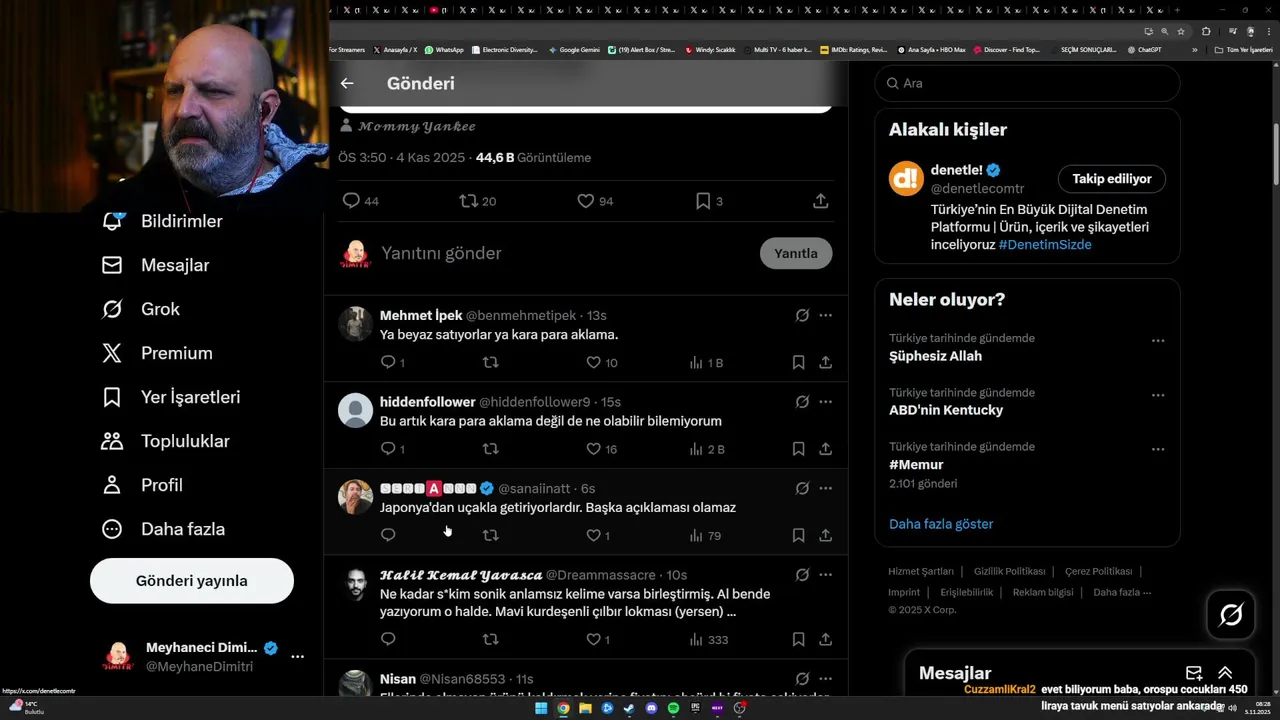Repost Mehmet İpek's comment
Screen dimensions: 1280x720
click(x=490, y=362)
